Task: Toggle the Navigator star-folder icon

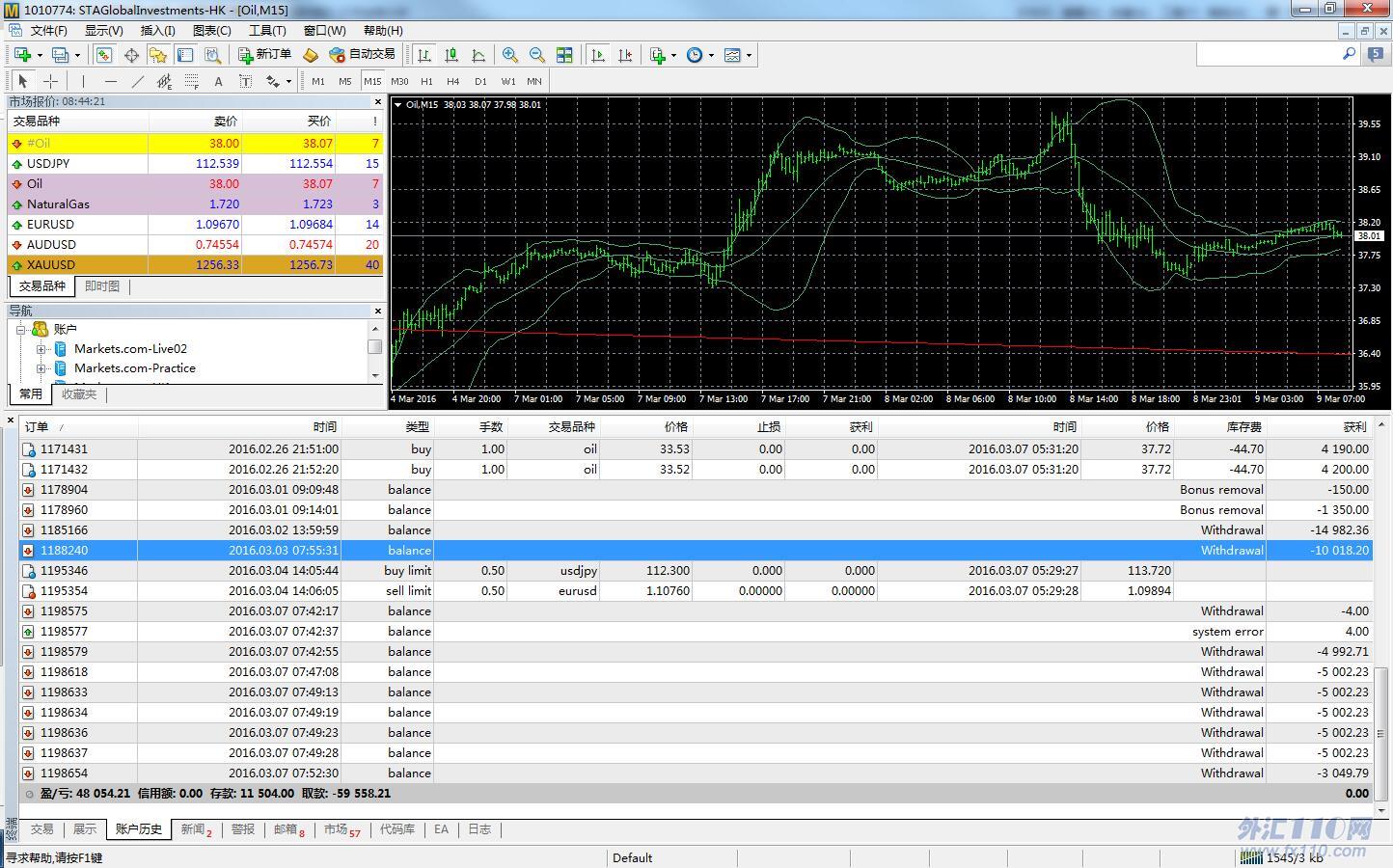Action: pyautogui.click(x=158, y=55)
